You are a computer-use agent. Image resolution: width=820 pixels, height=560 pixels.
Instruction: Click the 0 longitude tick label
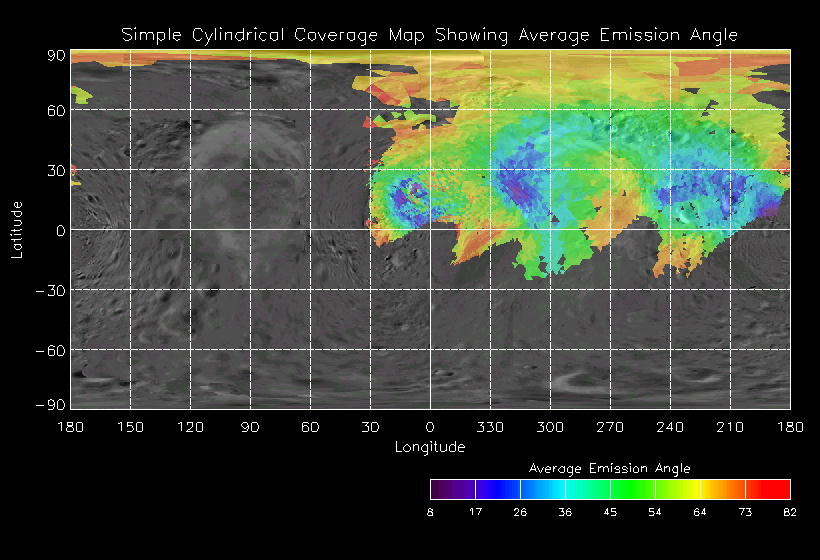[x=430, y=427]
